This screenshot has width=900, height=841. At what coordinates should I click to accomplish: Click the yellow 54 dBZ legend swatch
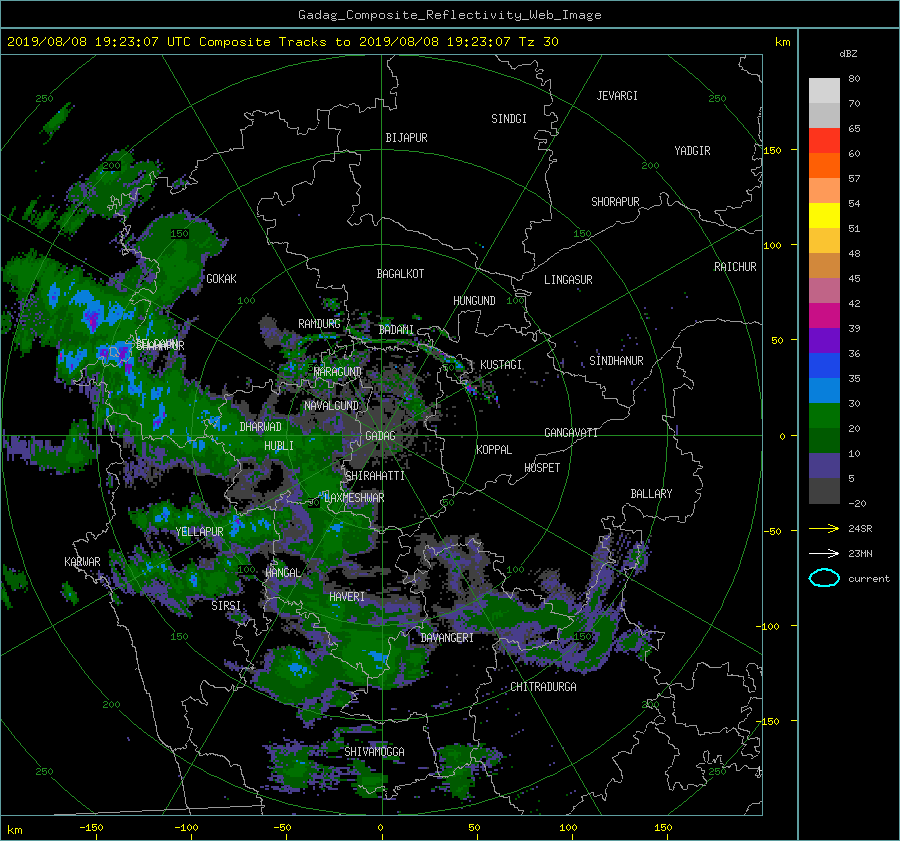pos(824,216)
